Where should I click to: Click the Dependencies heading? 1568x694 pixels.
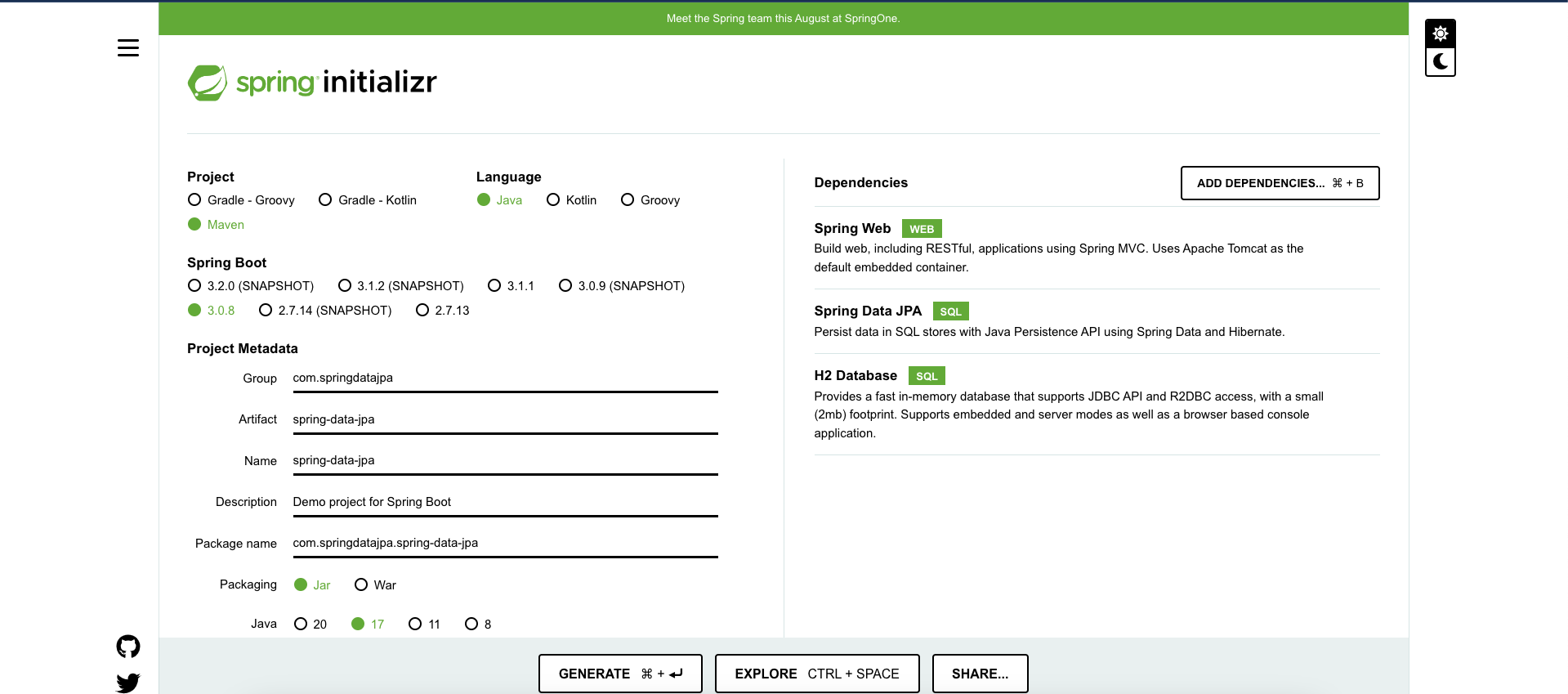point(860,183)
